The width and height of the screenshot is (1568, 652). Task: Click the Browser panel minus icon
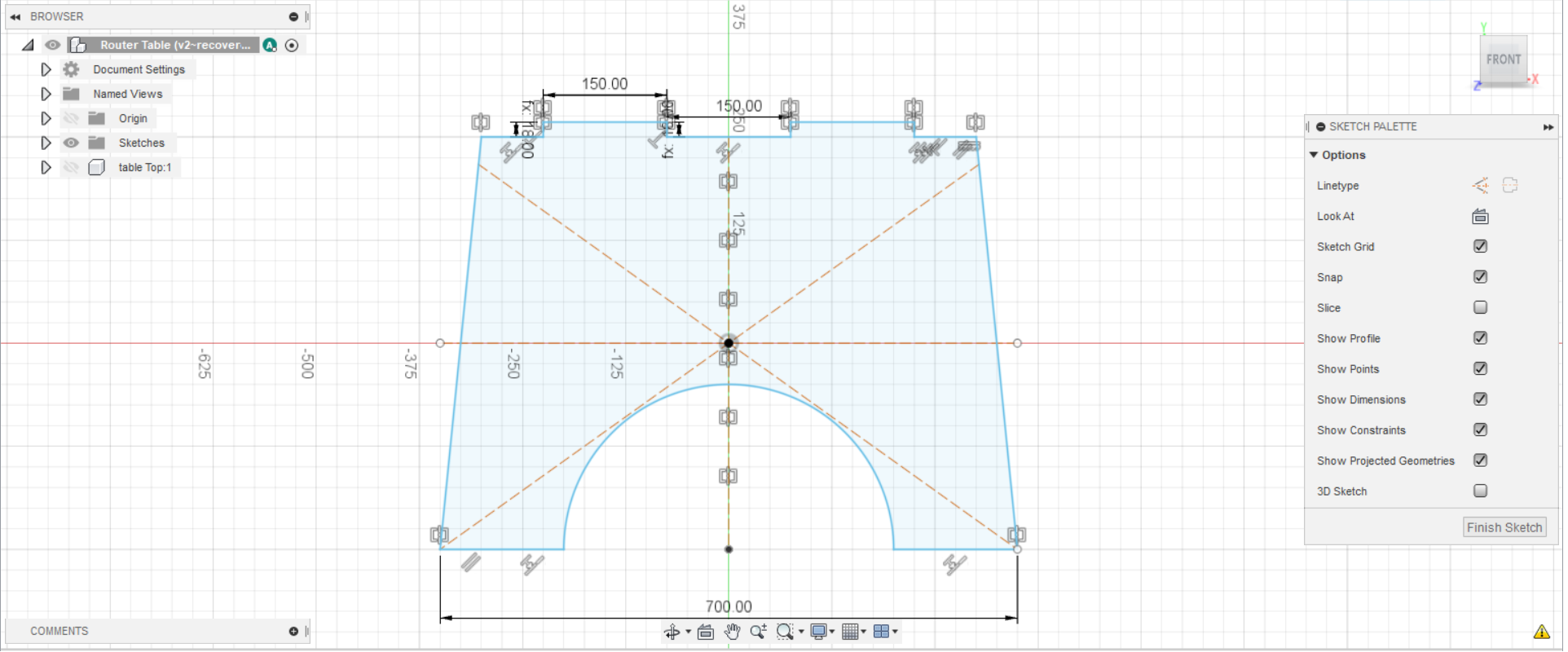pyautogui.click(x=293, y=16)
